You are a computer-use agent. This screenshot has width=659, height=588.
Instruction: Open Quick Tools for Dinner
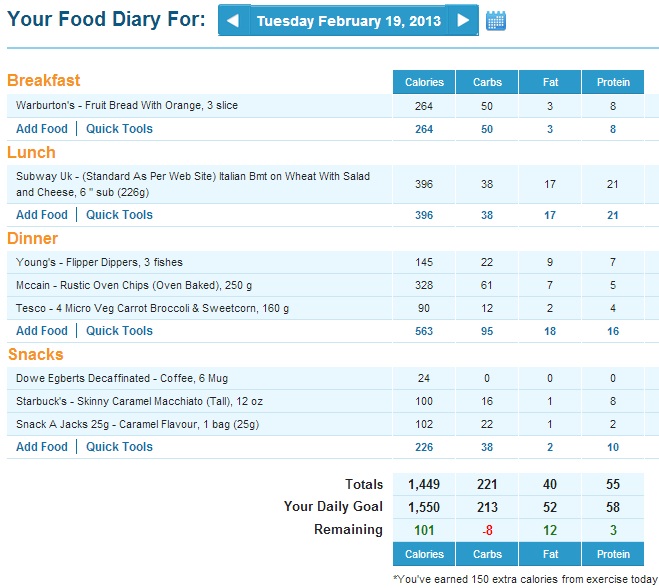(x=119, y=331)
